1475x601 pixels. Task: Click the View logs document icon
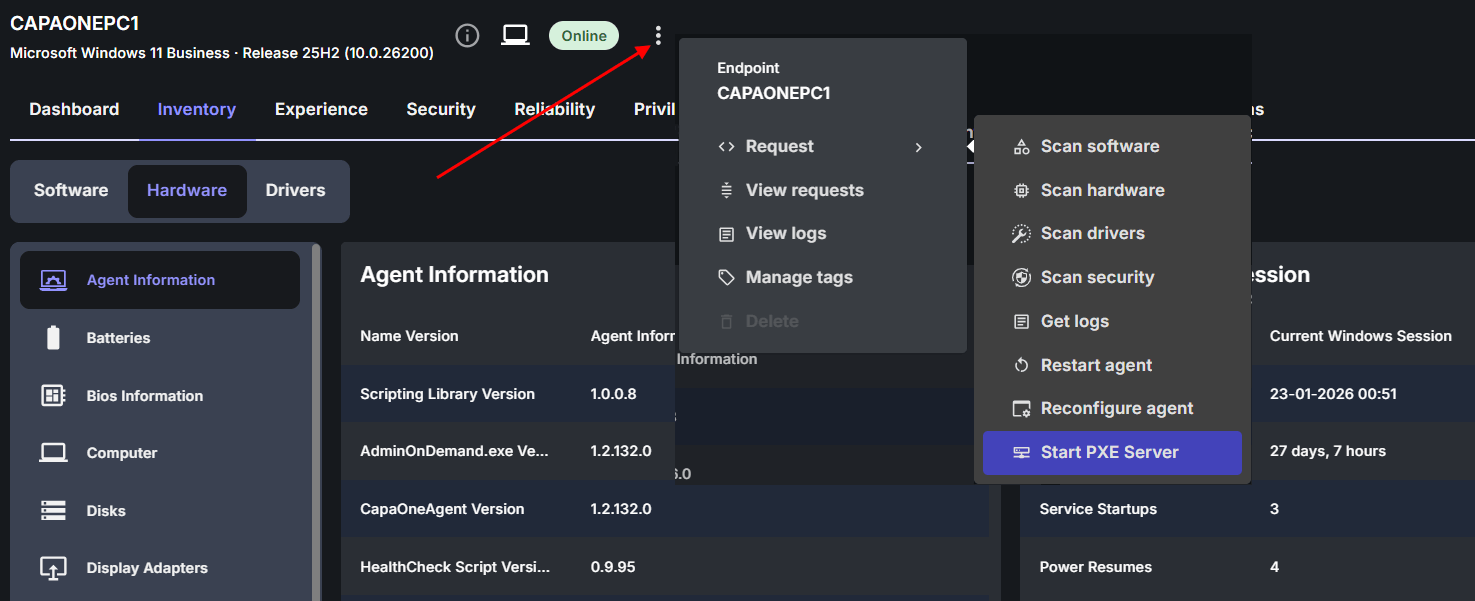[x=726, y=234]
